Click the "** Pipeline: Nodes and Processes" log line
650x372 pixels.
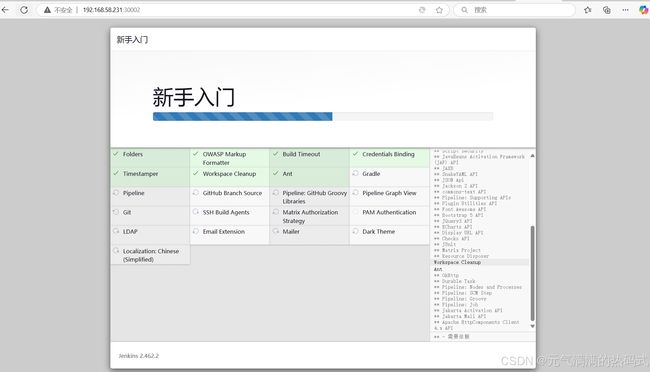478,287
